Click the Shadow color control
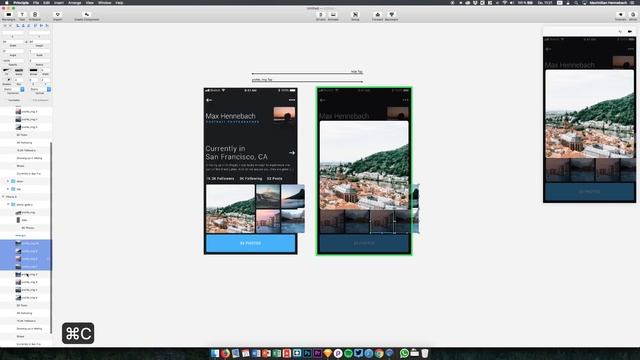640x360 pixels. click(x=8, y=80)
